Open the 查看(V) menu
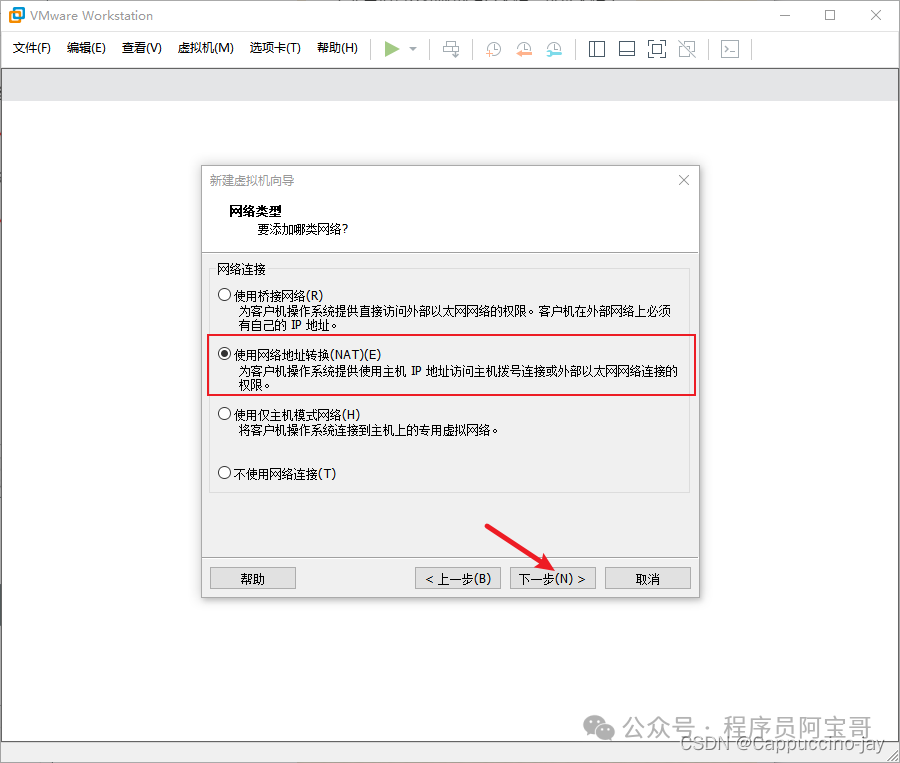The image size is (900, 763). point(142,48)
